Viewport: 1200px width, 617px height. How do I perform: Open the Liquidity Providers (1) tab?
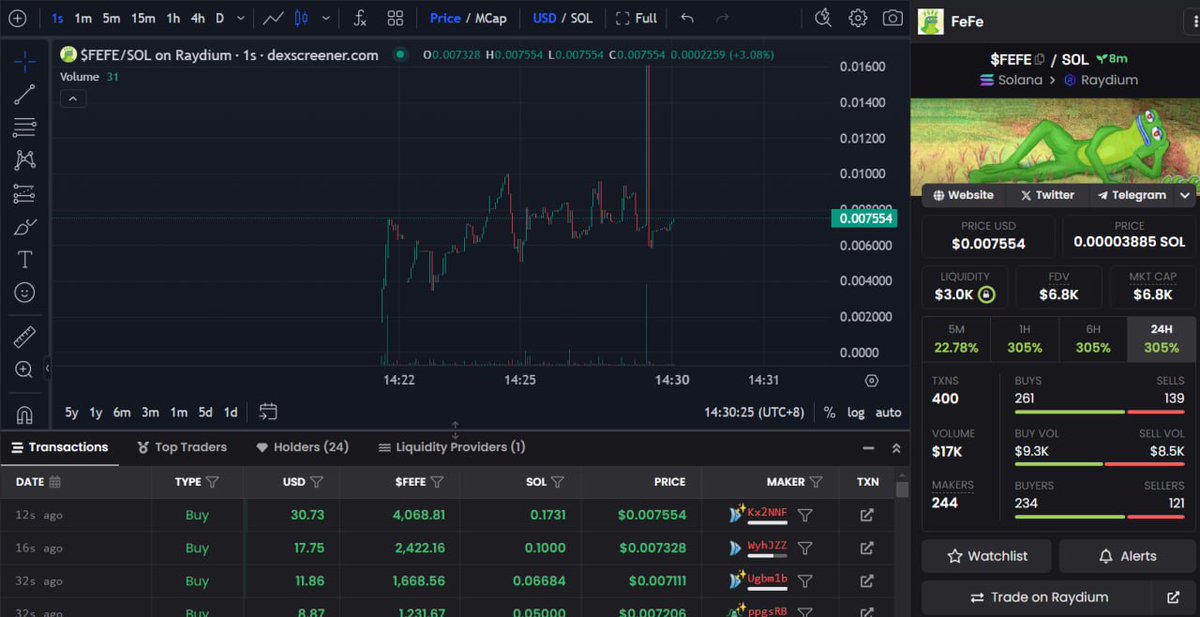451,447
